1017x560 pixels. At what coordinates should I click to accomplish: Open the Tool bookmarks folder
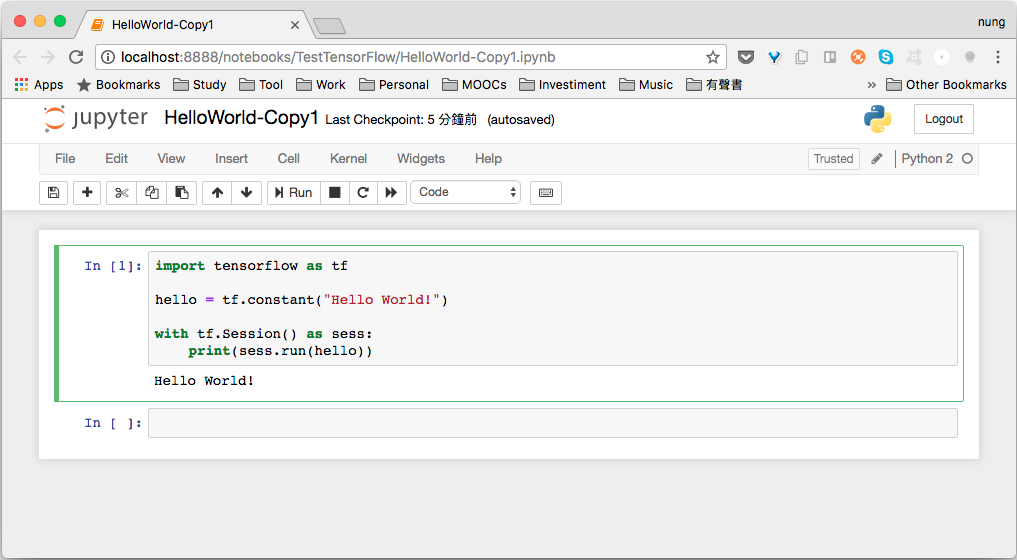coord(261,85)
